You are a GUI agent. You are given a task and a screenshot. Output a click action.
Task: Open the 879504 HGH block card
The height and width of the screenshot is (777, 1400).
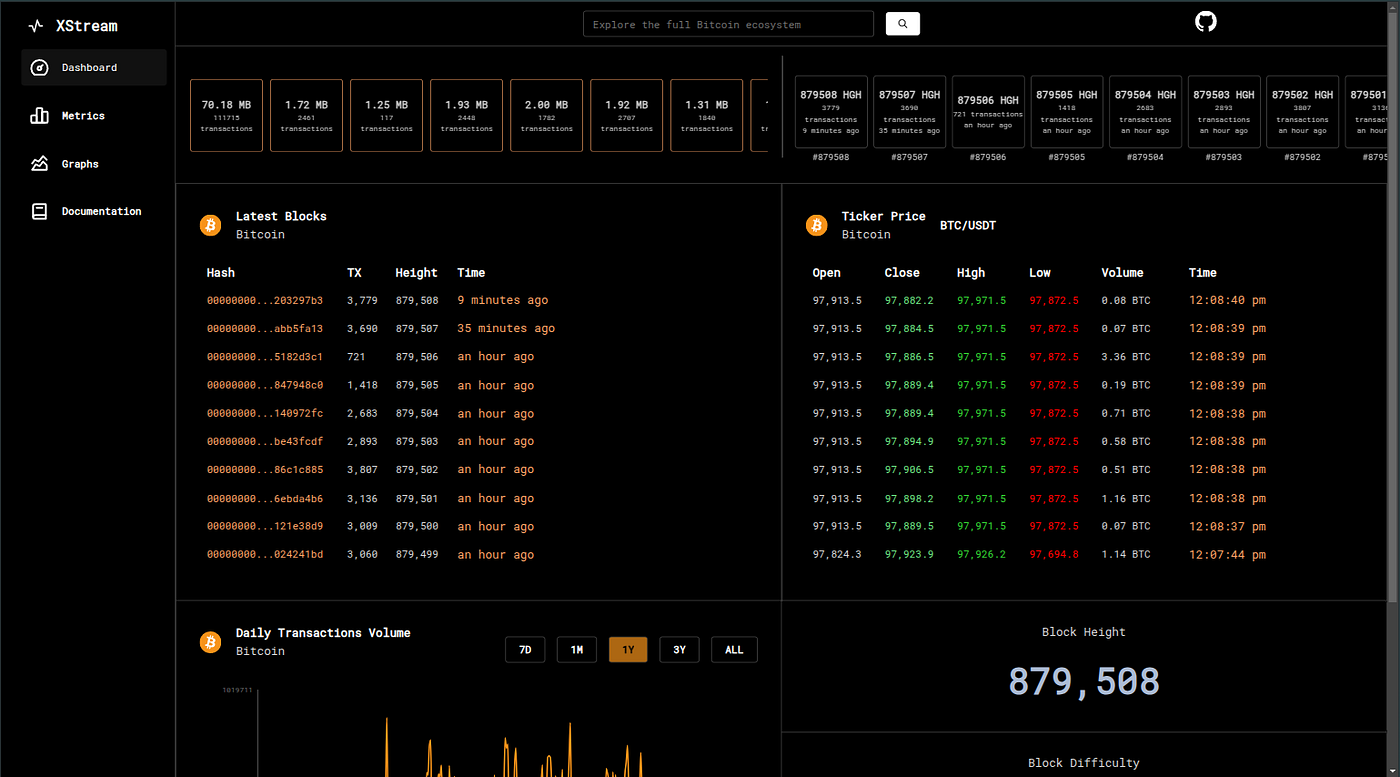click(x=1146, y=112)
